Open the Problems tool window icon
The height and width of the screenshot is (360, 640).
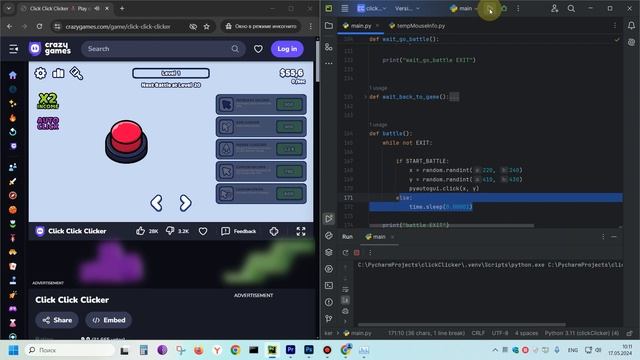pyautogui.click(x=329, y=302)
